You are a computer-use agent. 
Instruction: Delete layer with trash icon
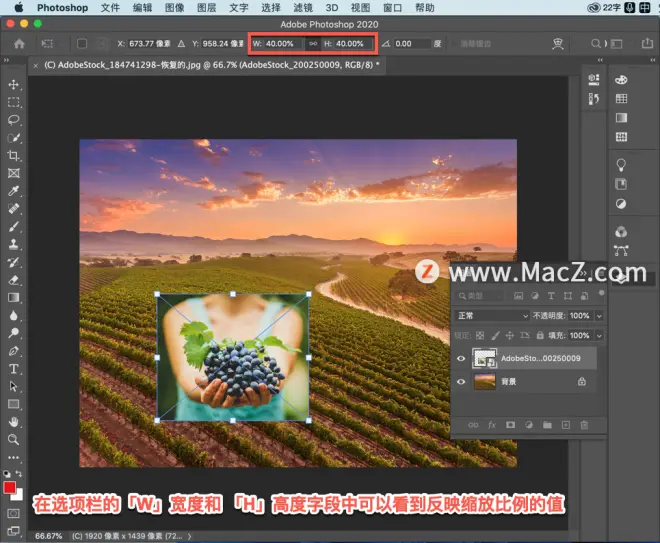point(584,425)
